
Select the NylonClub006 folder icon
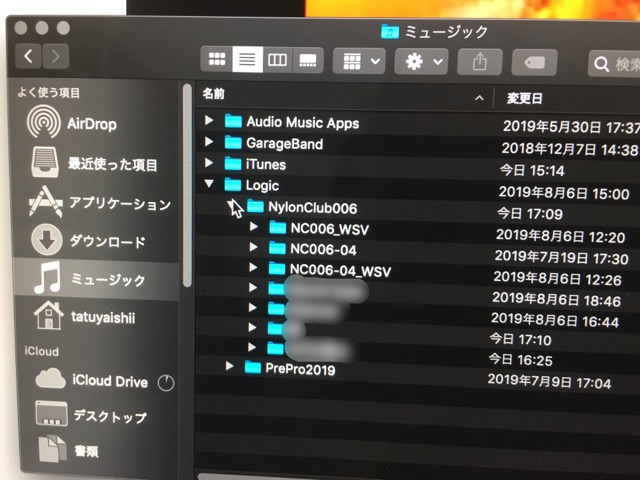coord(256,206)
